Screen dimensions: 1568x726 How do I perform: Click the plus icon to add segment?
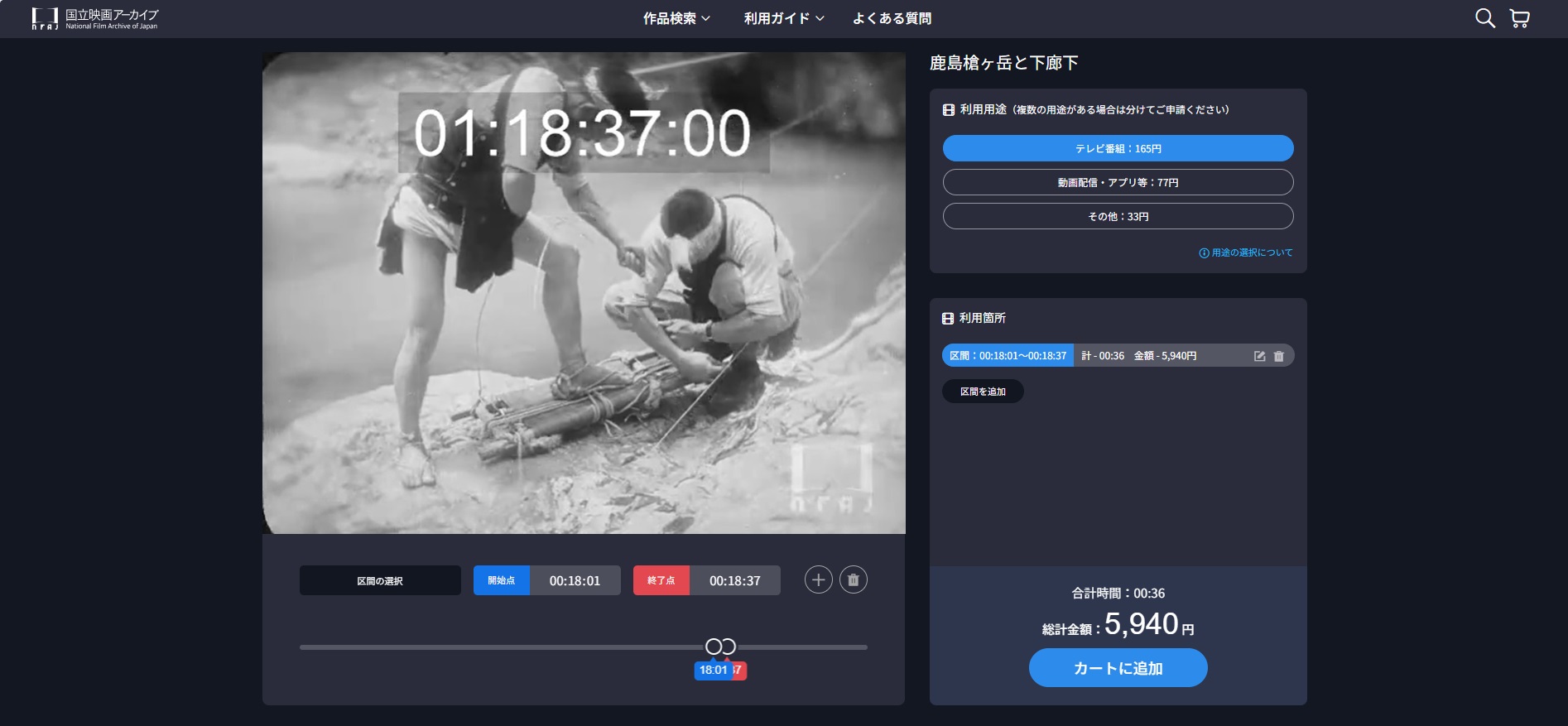[818, 580]
